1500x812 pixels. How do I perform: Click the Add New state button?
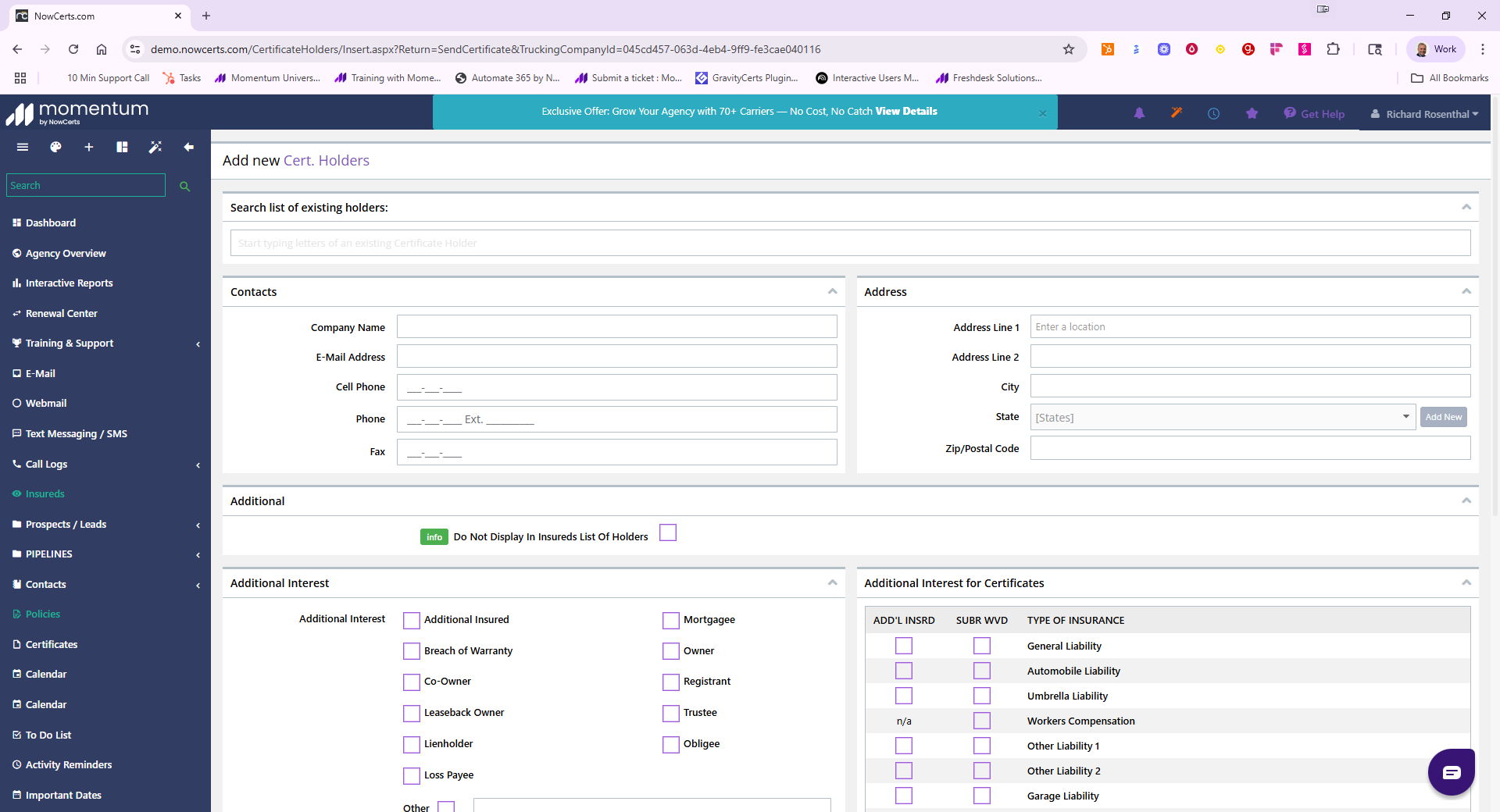(x=1443, y=417)
